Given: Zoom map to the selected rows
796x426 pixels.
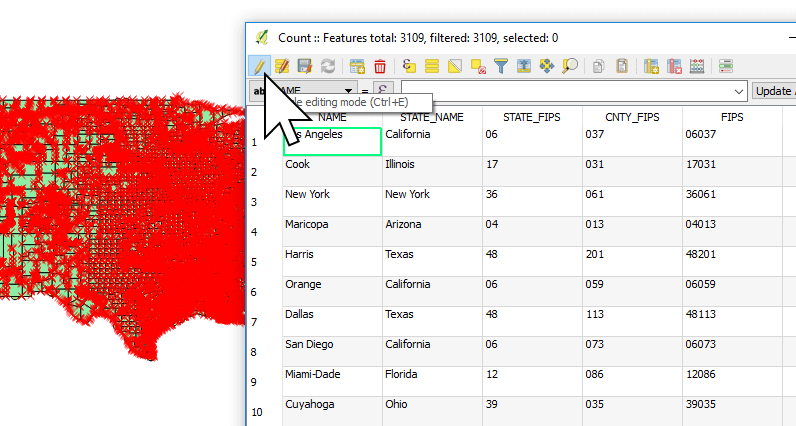Looking at the screenshot, I should pyautogui.click(x=570, y=66).
